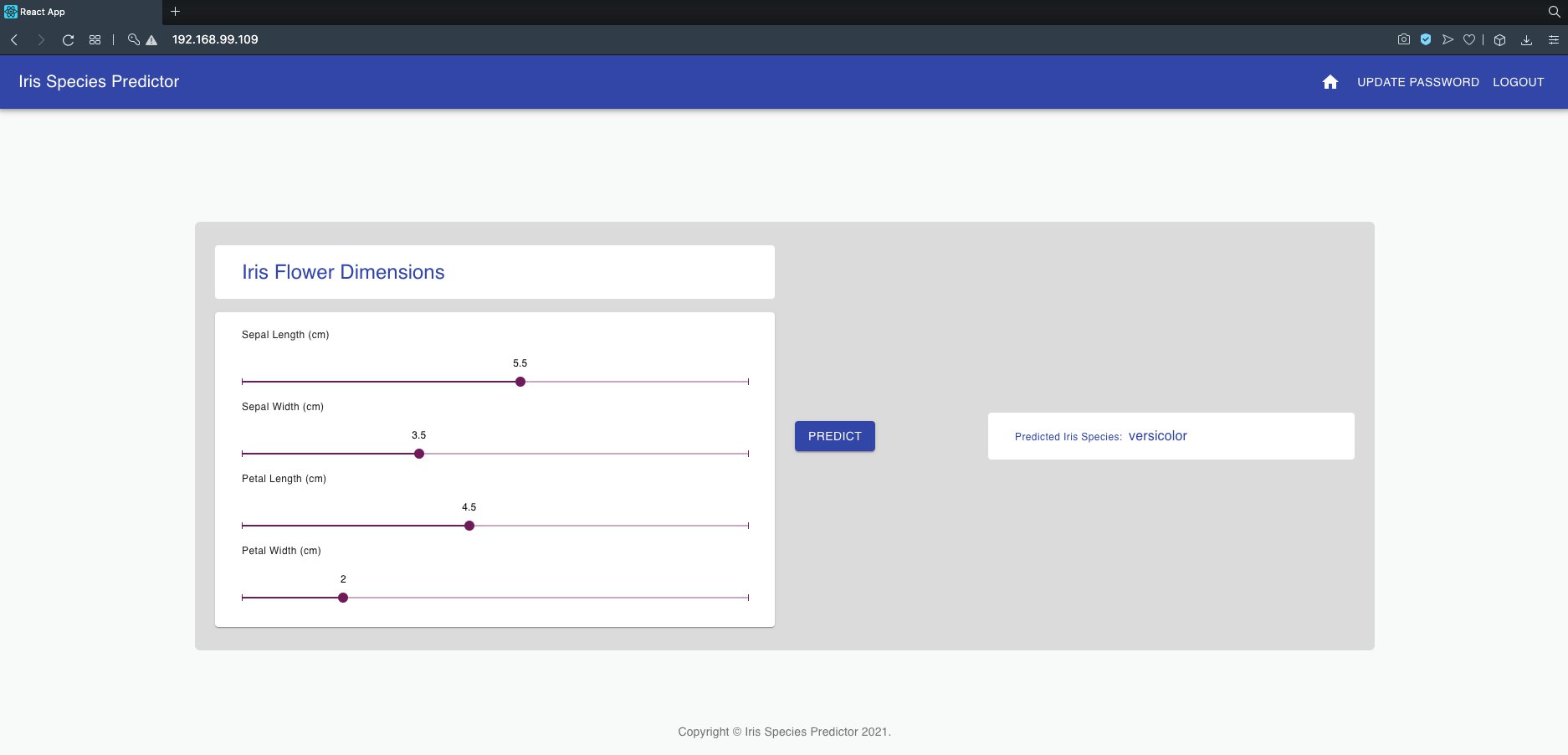Click the browser back arrow

(x=14, y=39)
